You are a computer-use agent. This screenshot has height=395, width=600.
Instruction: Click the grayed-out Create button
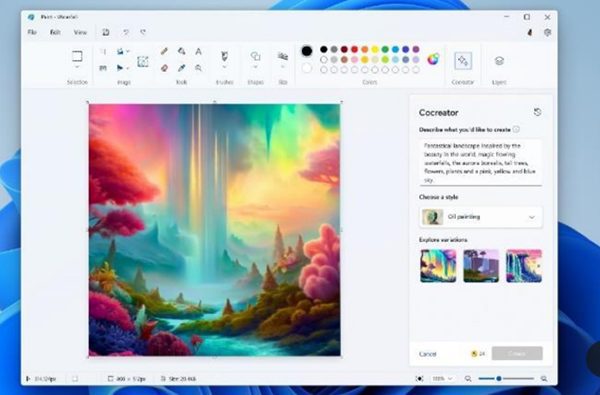[x=517, y=353]
